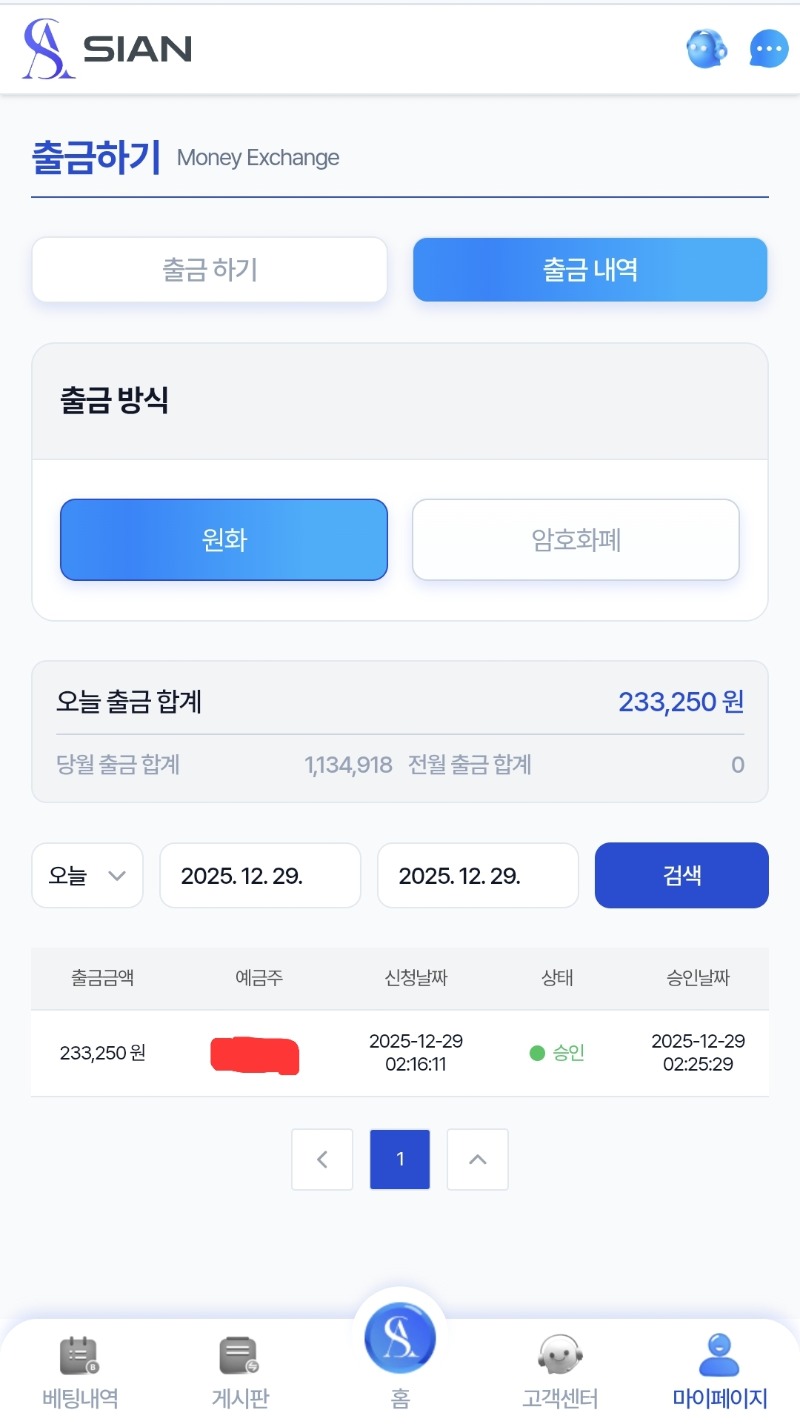Select 암호화폐 withdrawal method
The height and width of the screenshot is (1427, 800).
point(576,540)
